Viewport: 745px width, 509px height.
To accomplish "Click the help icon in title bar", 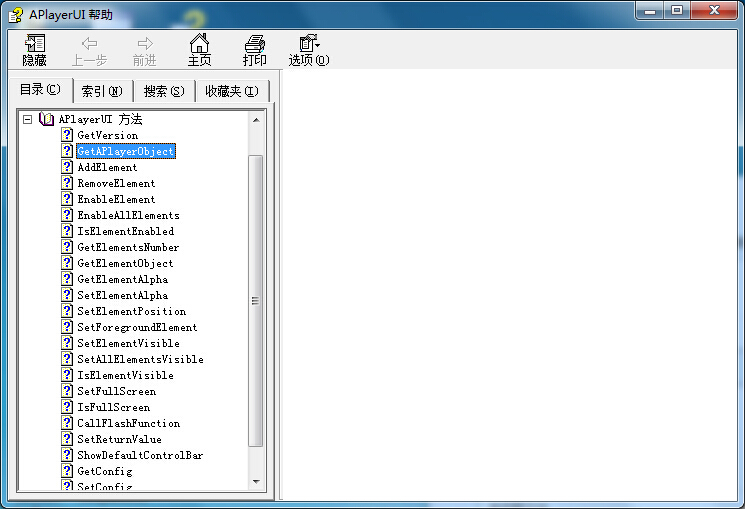I will [15, 15].
